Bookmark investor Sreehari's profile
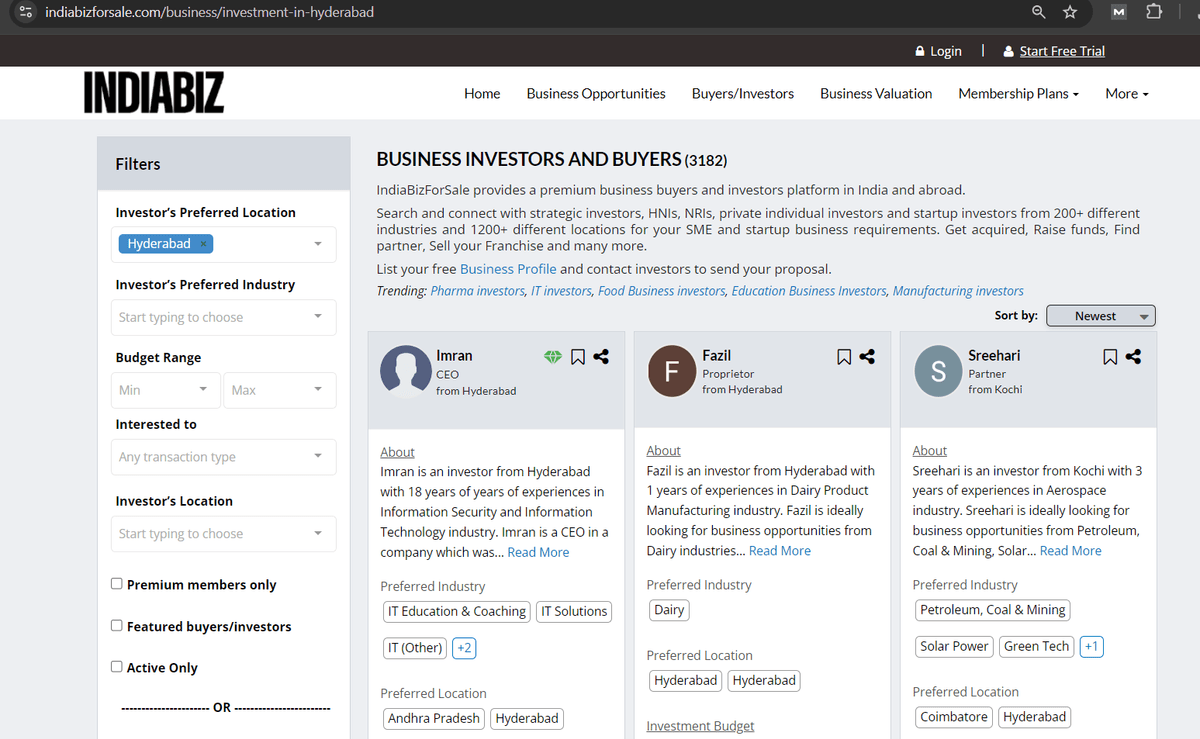The image size is (1200, 739). [1109, 356]
